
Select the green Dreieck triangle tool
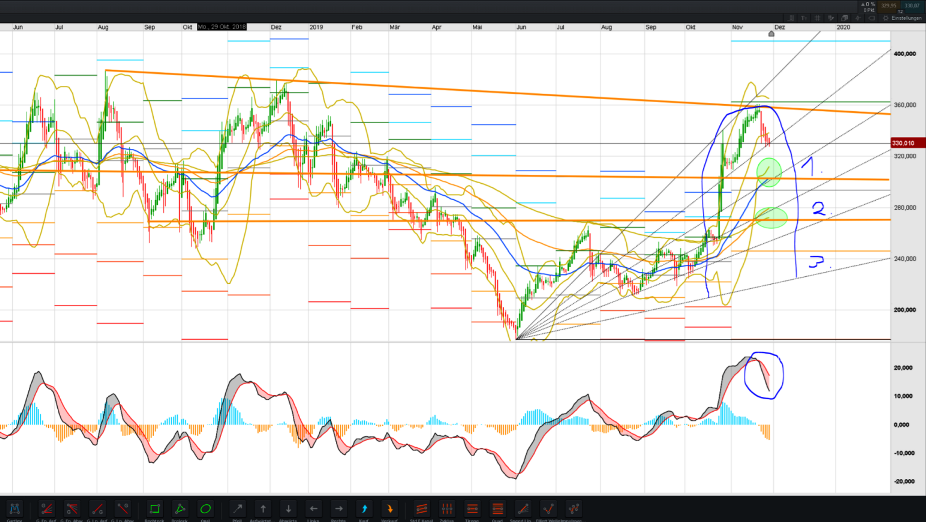pos(180,508)
